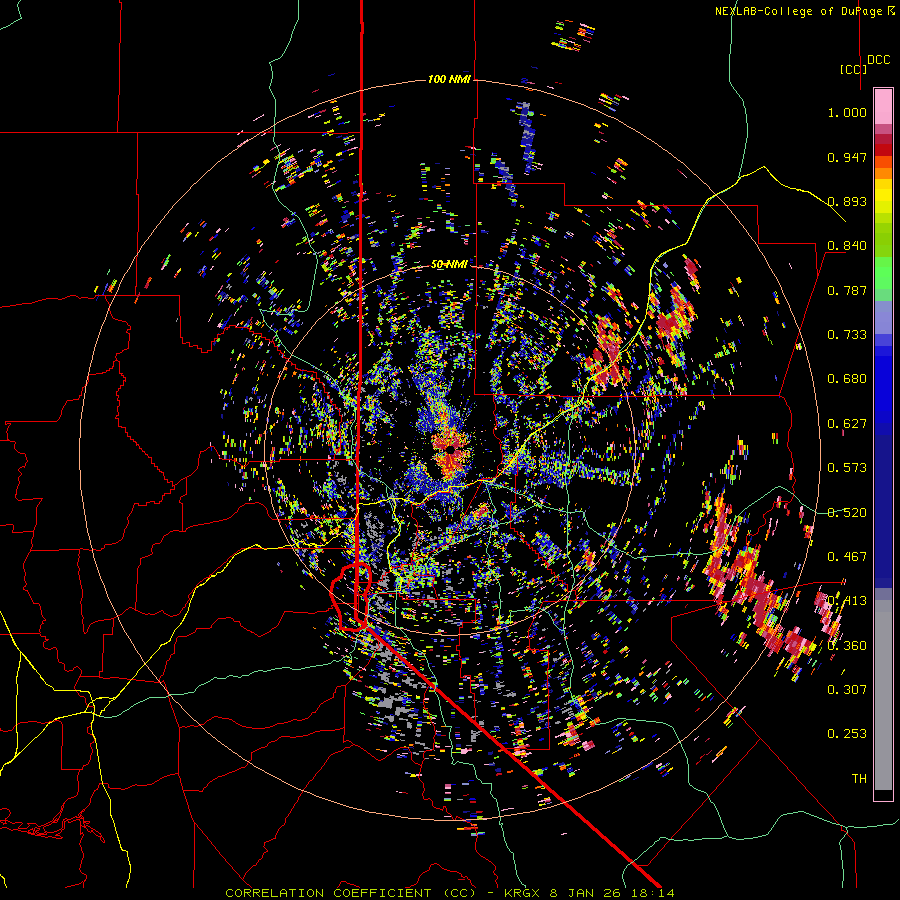Viewport: 900px width, 900px height.
Task: Click the gray lower color bar segment
Action: point(883,695)
